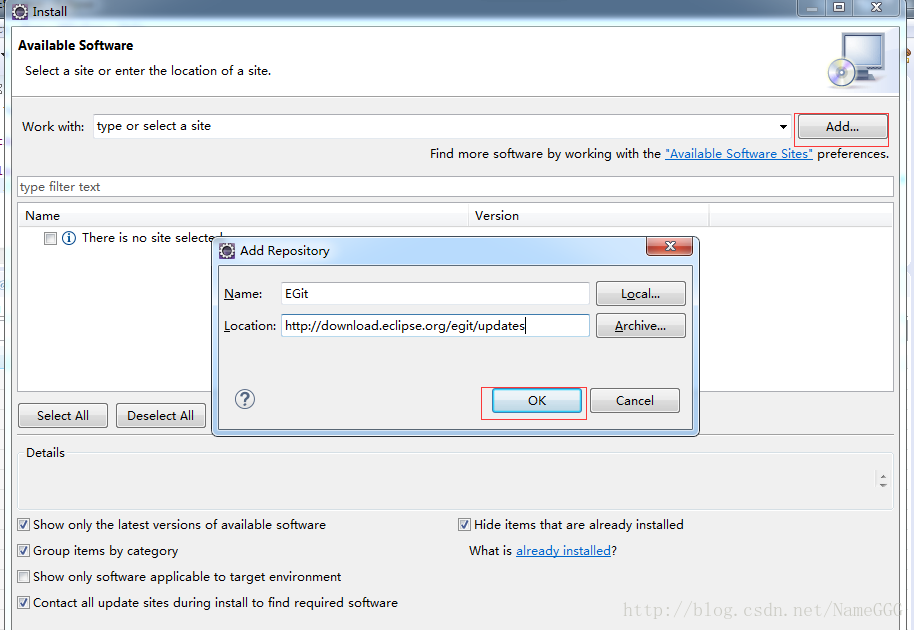Click the Version column header
This screenshot has height=630, width=914.
[589, 216]
